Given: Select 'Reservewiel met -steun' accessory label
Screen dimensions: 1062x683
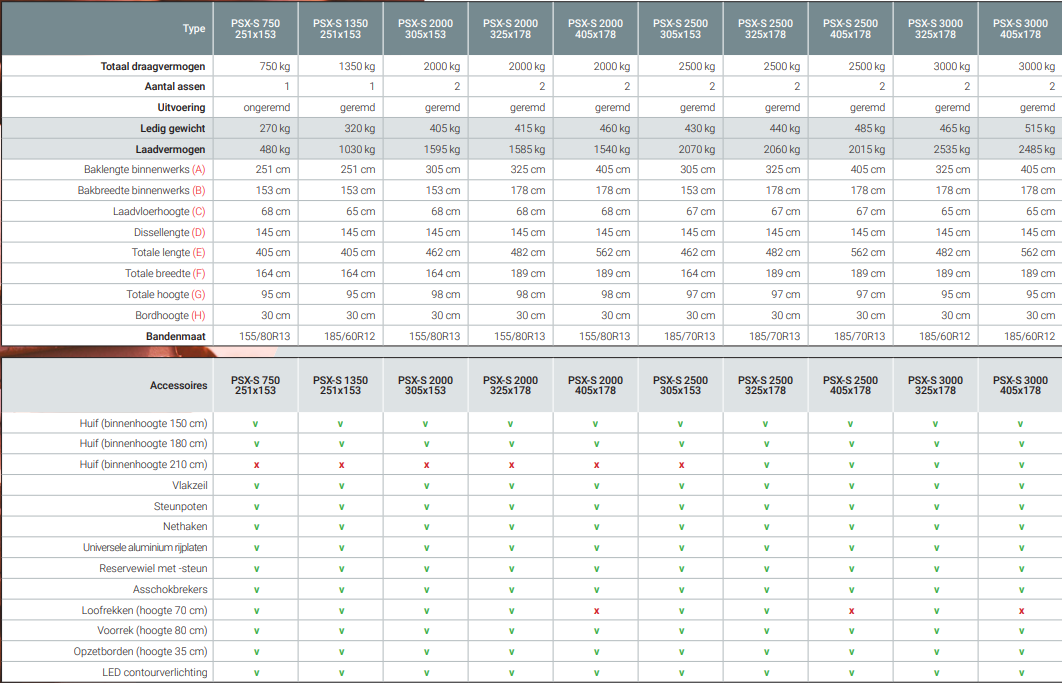Looking at the screenshot, I should pos(153,568).
